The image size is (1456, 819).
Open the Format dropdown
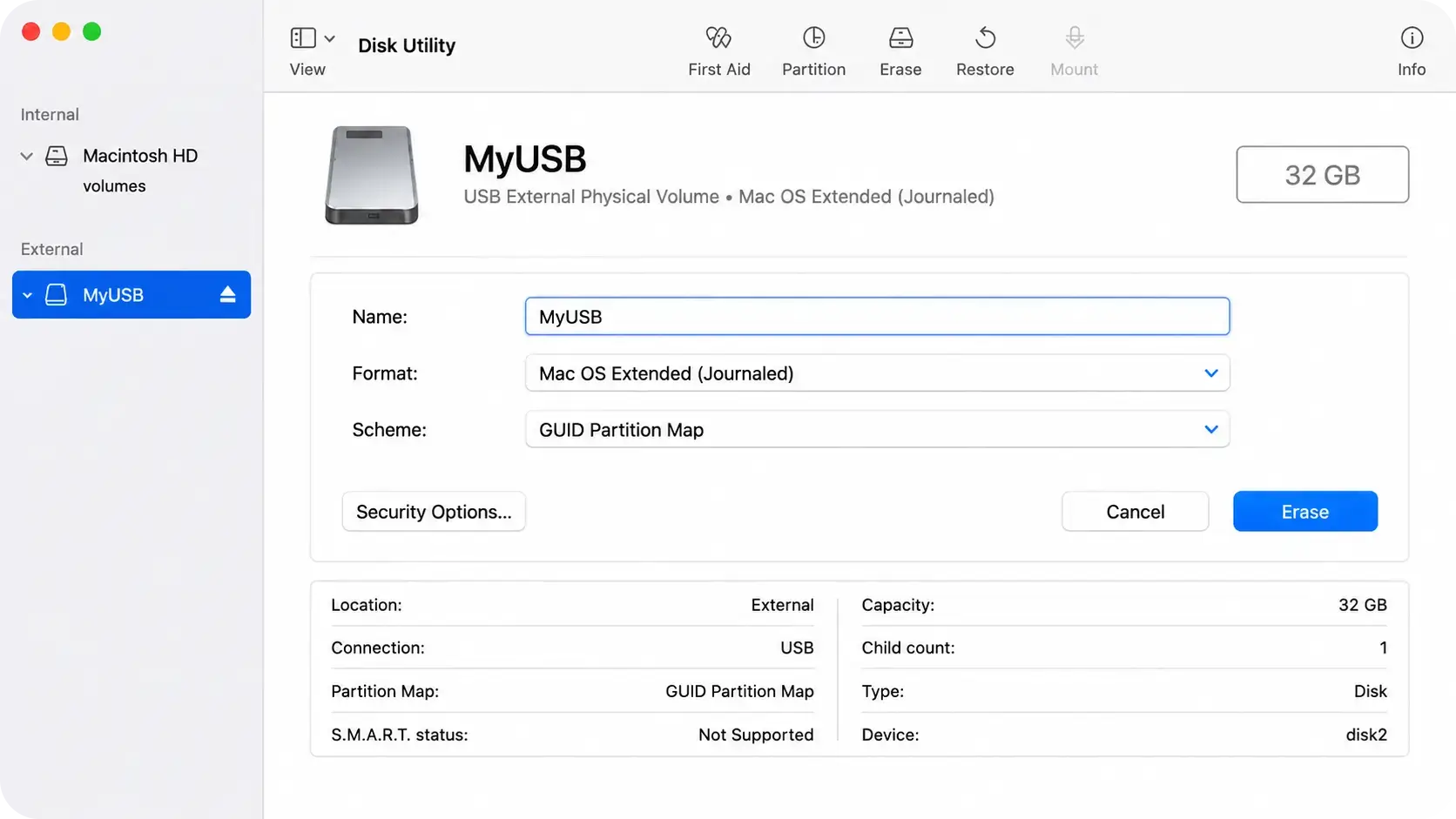[x=877, y=373]
